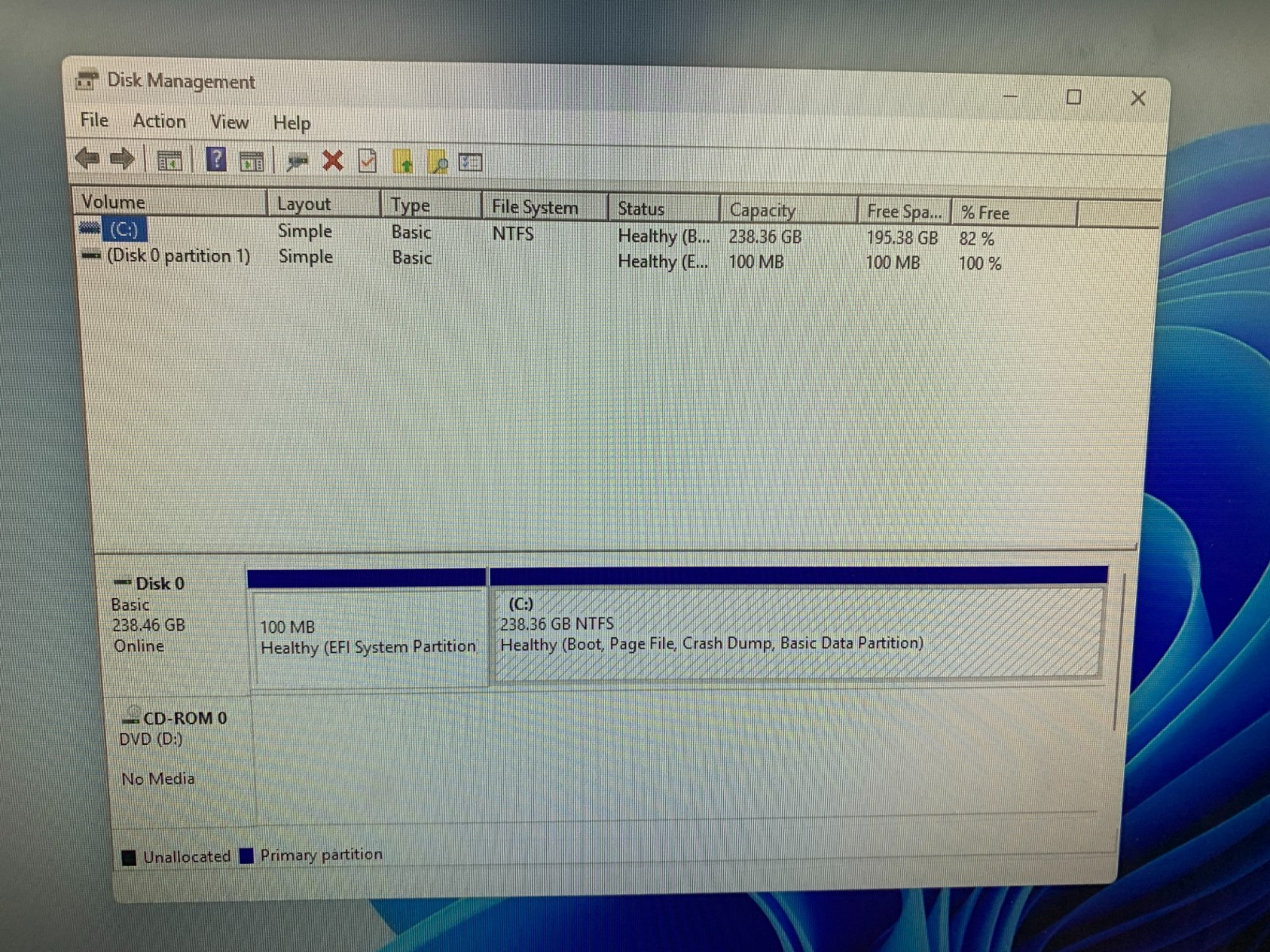Click the Unallocated black legend swatch
Screen dimensions: 1270x952
pos(129,858)
